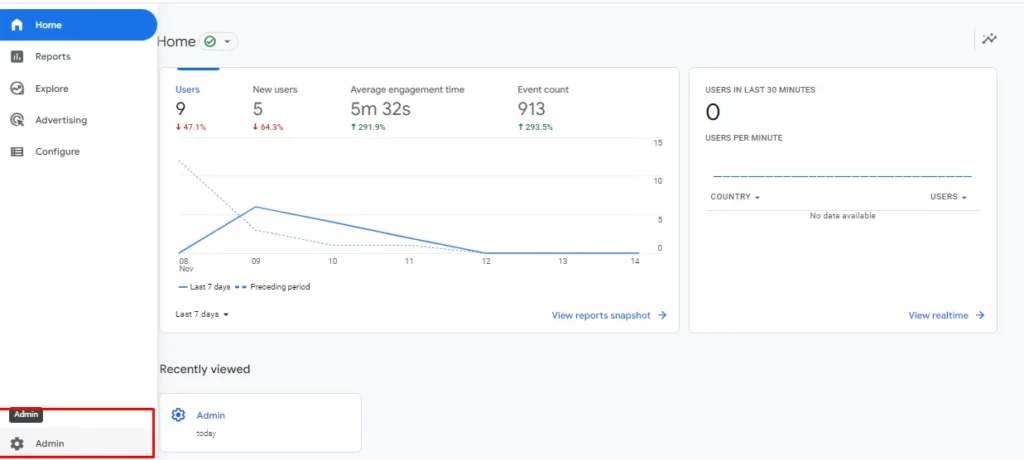This screenshot has height=460, width=1024.
Task: Open the COUNTRY dimension dropdown
Action: tap(735, 197)
